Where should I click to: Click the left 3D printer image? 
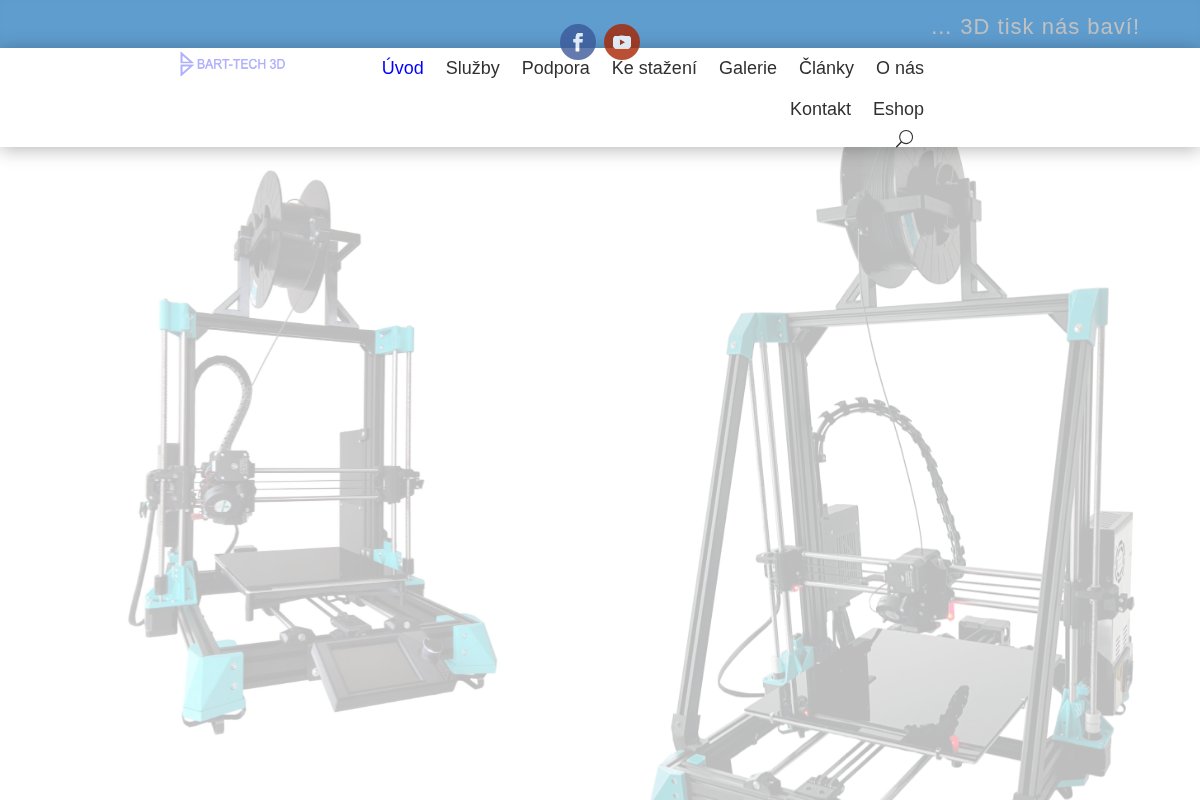pyautogui.click(x=312, y=450)
